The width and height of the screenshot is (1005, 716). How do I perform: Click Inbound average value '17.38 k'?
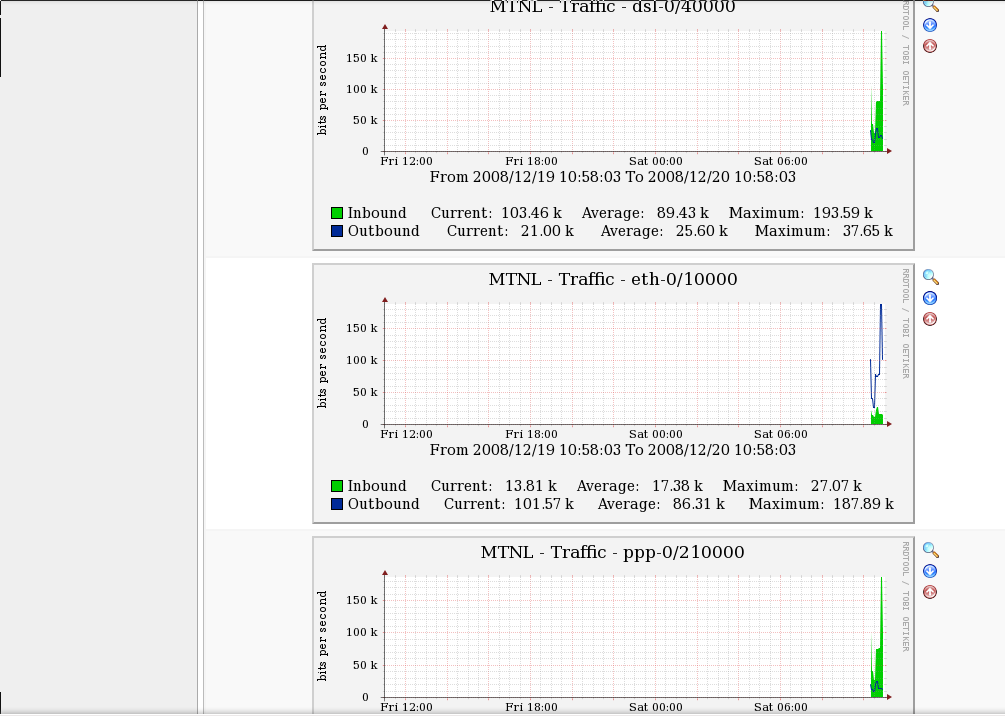[x=677, y=486]
